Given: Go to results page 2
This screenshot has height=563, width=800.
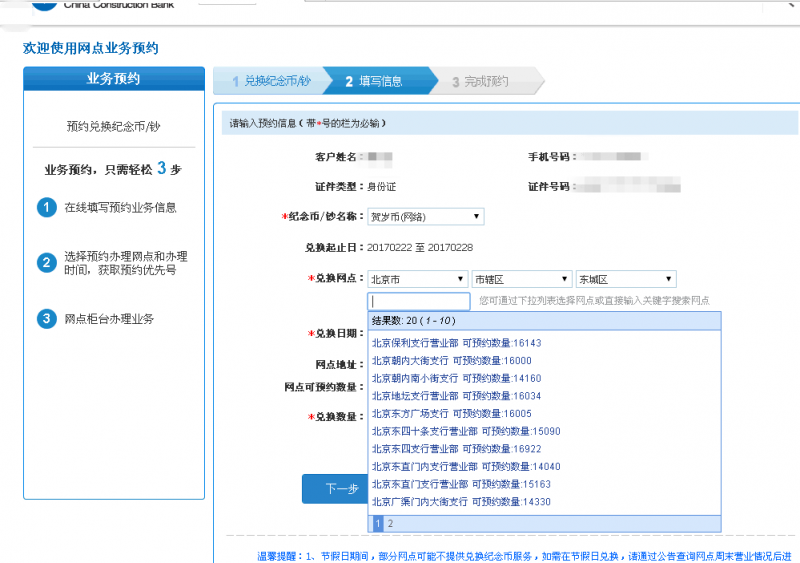Looking at the screenshot, I should click(390, 523).
